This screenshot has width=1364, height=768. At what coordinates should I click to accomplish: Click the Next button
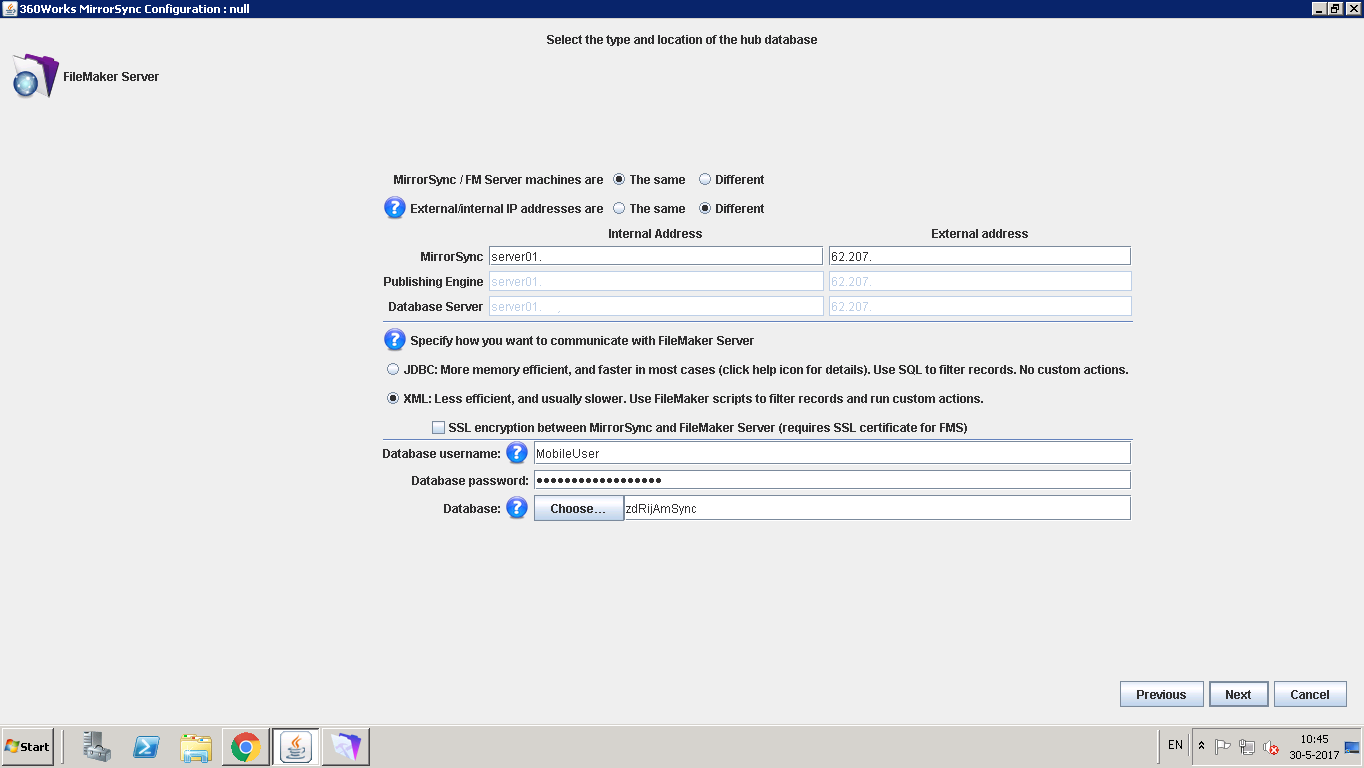(1238, 694)
